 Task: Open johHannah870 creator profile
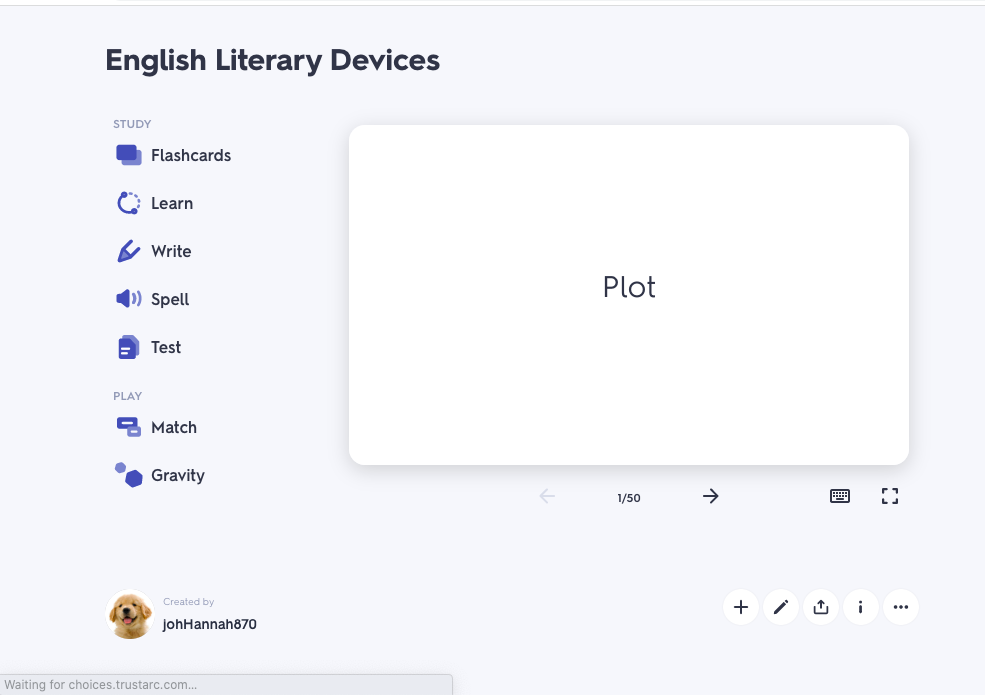click(x=210, y=624)
